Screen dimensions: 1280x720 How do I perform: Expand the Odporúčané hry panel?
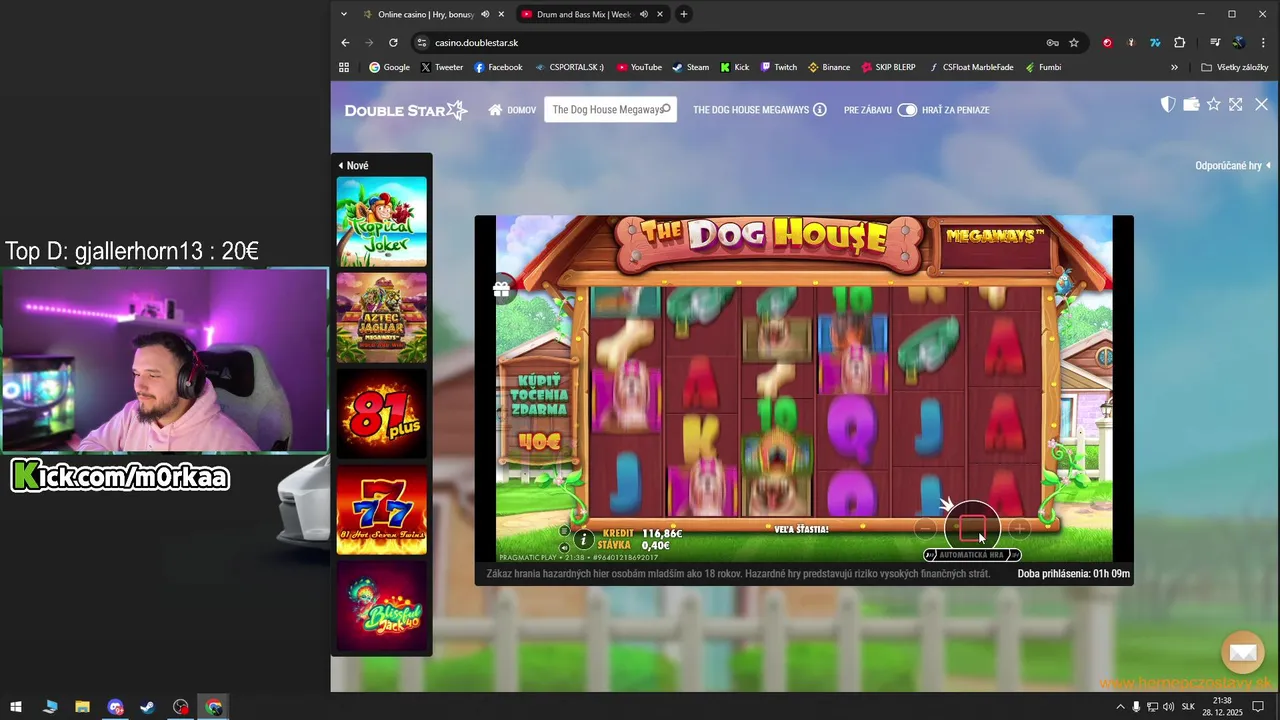(x=1233, y=166)
